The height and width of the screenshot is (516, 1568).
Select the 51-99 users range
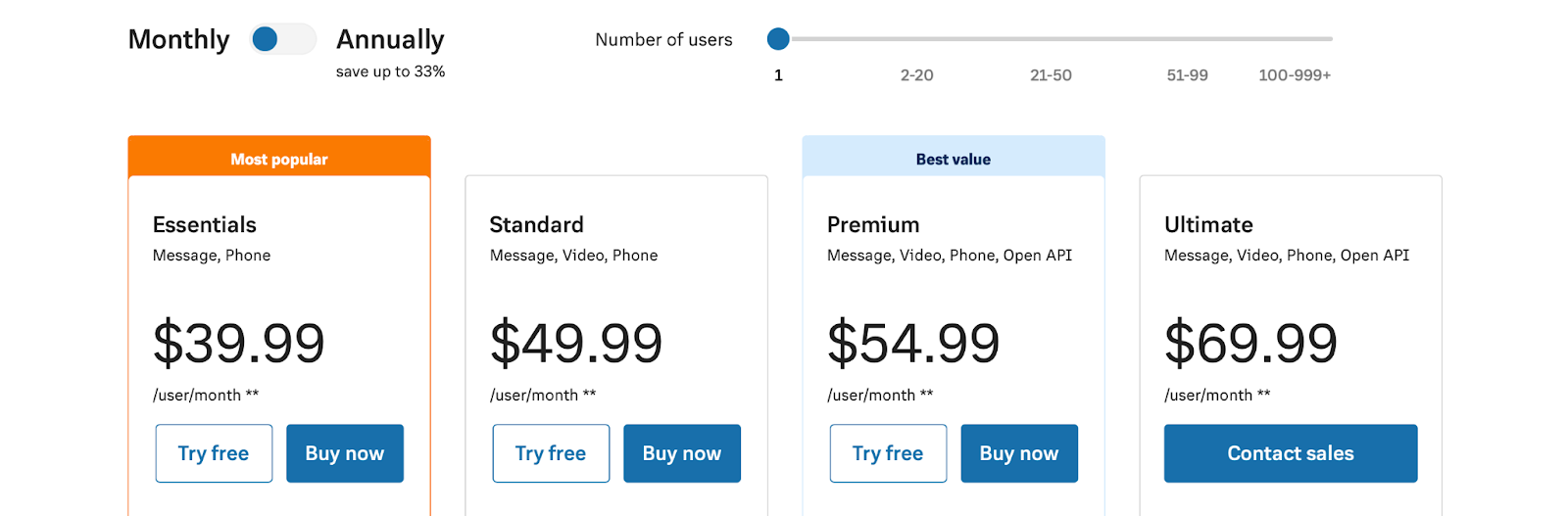[x=1187, y=75]
